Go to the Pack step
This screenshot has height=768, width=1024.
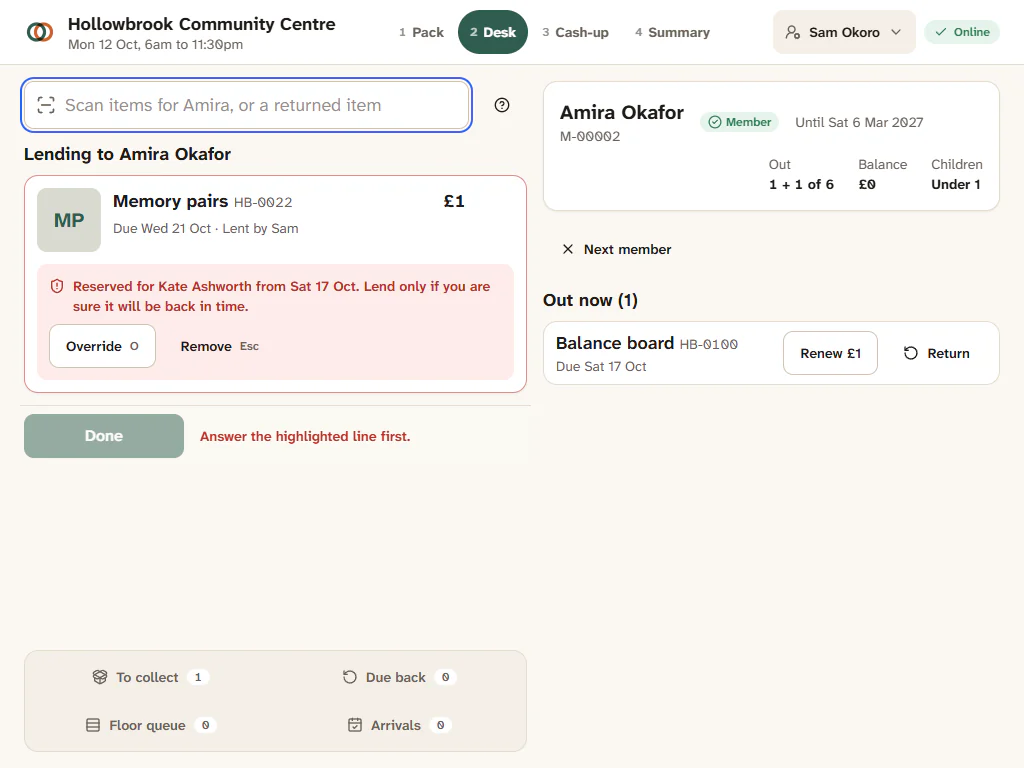421,32
